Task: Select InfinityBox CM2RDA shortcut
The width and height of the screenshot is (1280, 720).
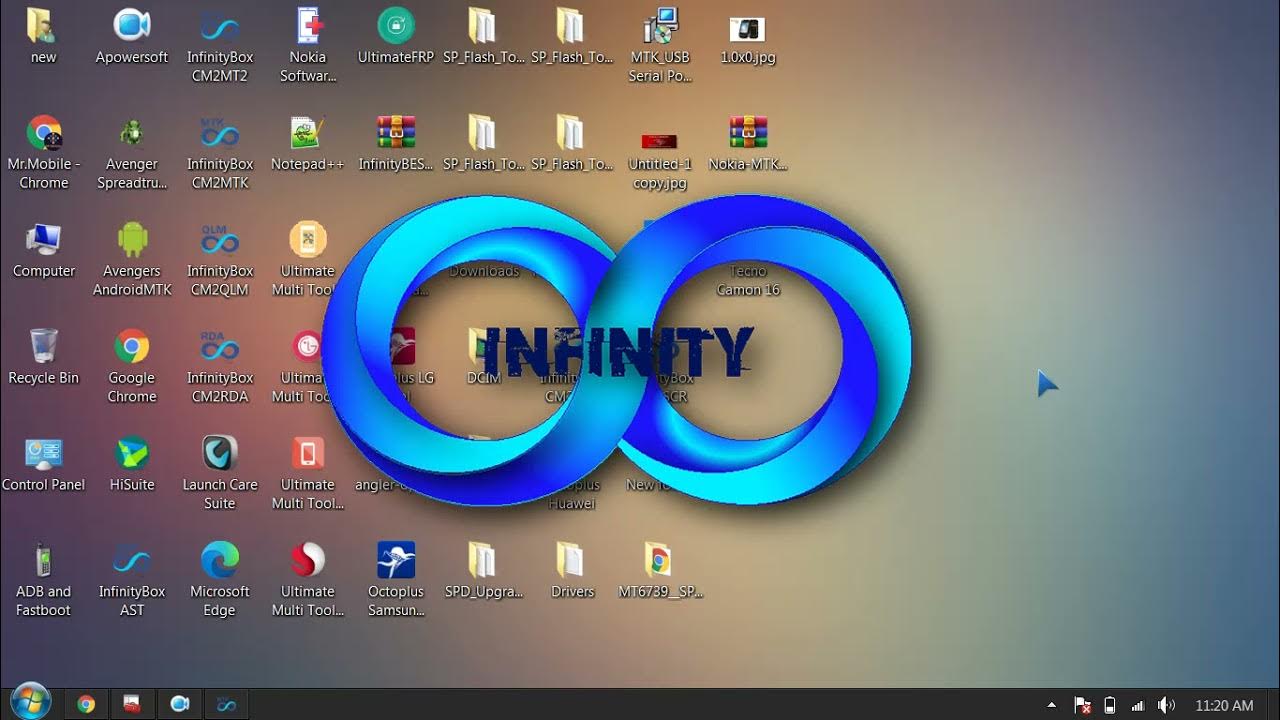Action: (220, 366)
